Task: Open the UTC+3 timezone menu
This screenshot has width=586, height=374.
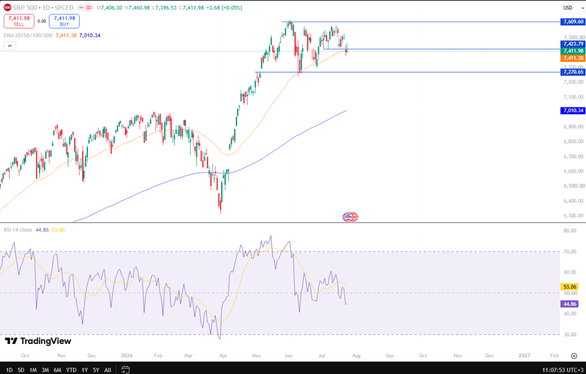Action: [563, 370]
